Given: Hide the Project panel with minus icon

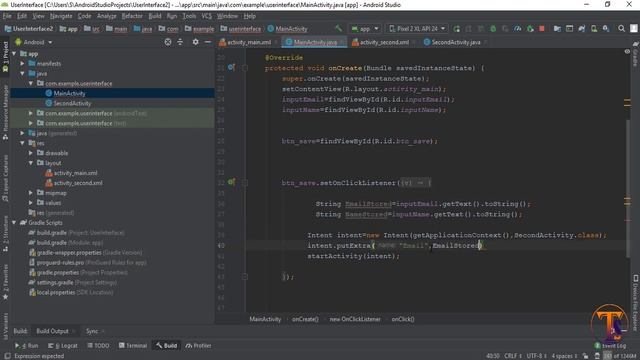Looking at the screenshot, I should tap(208, 42).
